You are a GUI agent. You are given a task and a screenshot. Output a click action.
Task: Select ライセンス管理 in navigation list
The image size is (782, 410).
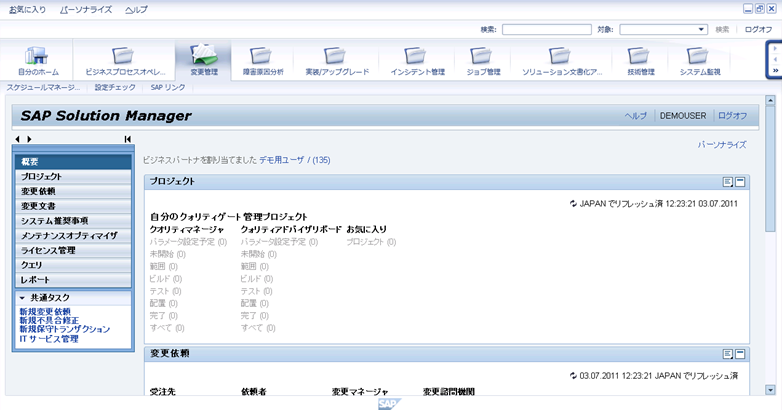tap(73, 250)
